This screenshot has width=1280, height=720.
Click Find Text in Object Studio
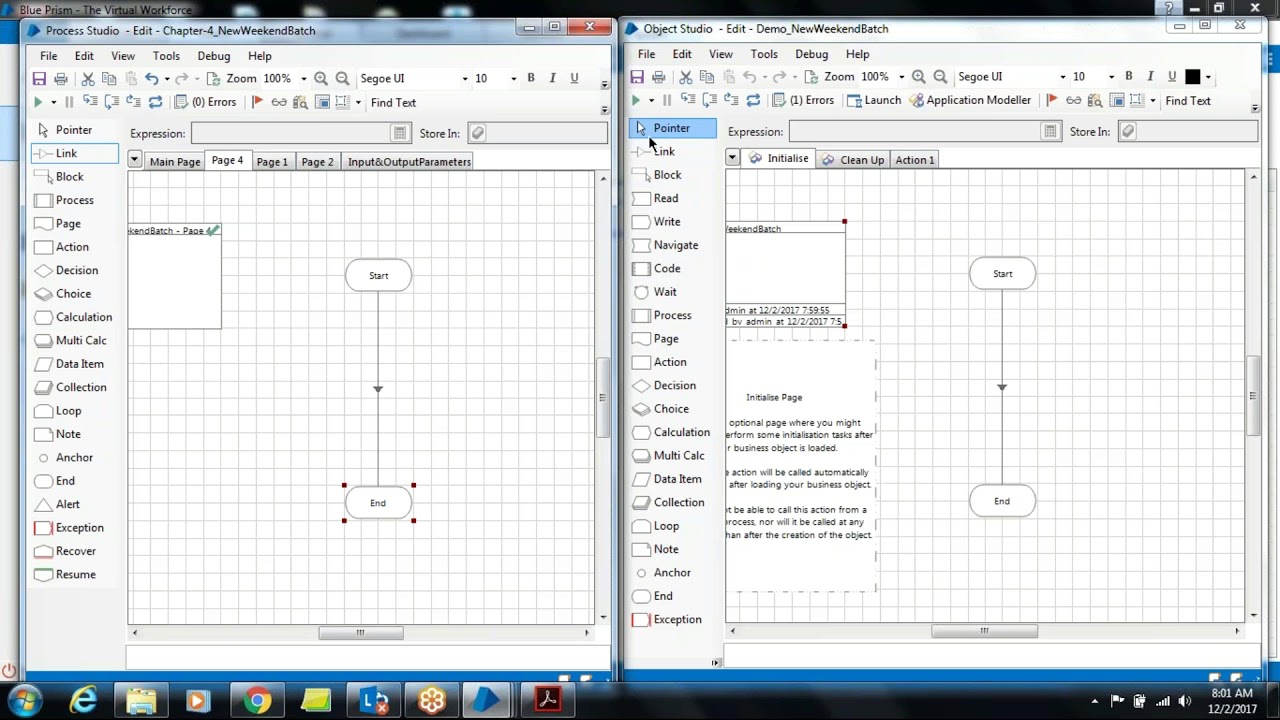point(1188,100)
